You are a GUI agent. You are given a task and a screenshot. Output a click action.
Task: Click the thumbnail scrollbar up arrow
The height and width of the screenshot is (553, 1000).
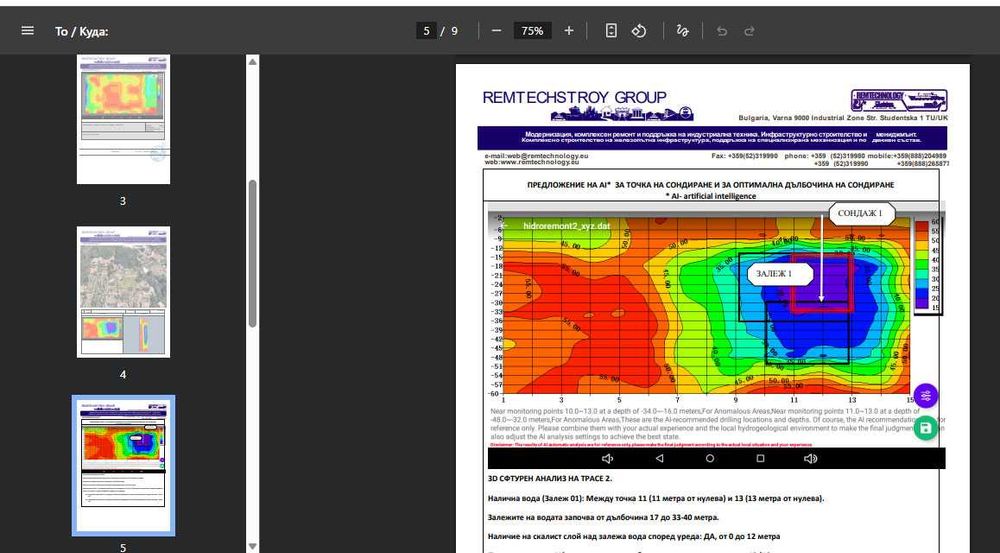(253, 62)
